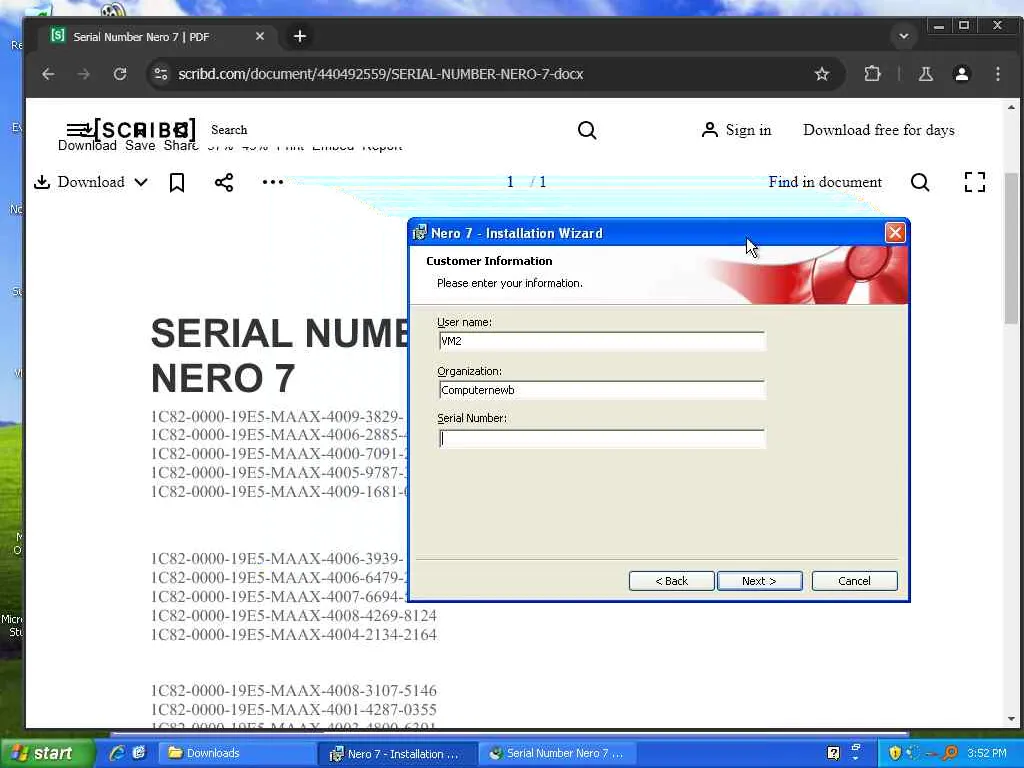Click the Scribd search field
The height and width of the screenshot is (768, 1024).
pyautogui.click(x=392, y=130)
